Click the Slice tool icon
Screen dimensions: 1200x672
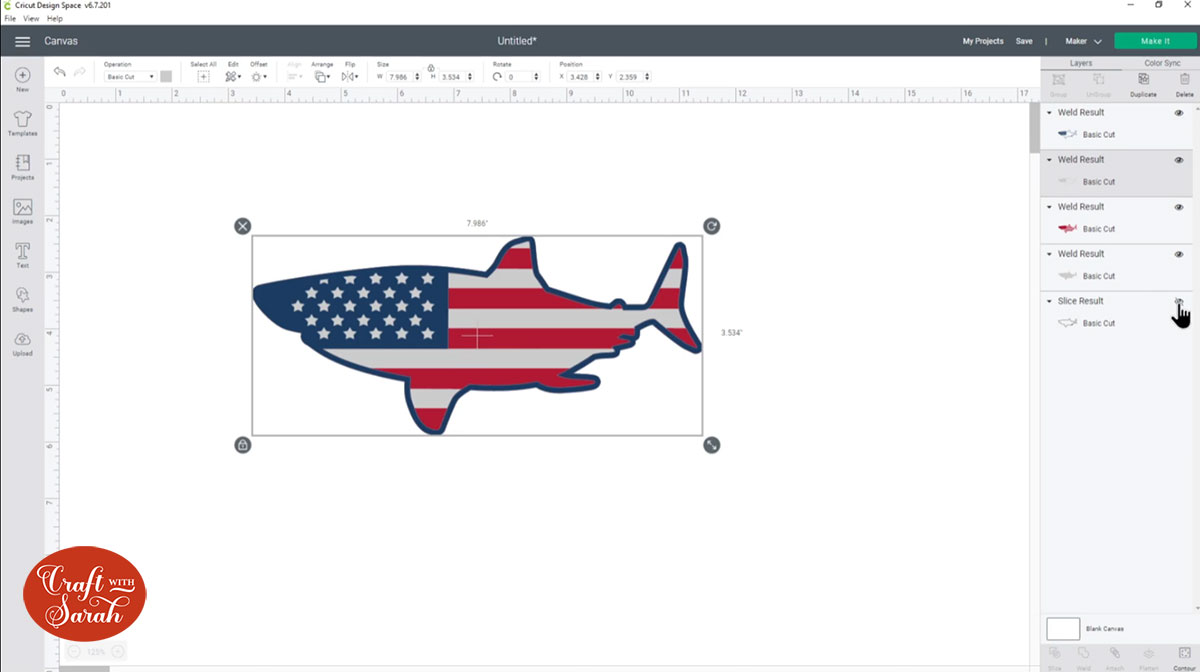[x=1055, y=654]
